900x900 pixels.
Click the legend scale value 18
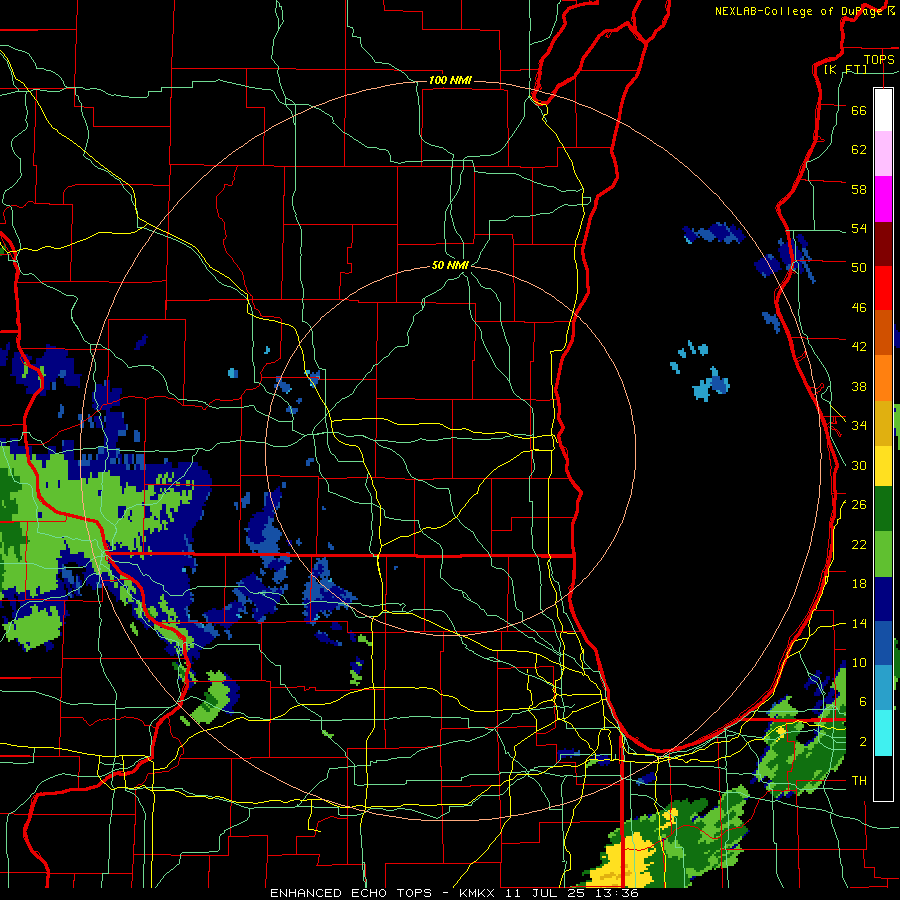pyautogui.click(x=859, y=584)
